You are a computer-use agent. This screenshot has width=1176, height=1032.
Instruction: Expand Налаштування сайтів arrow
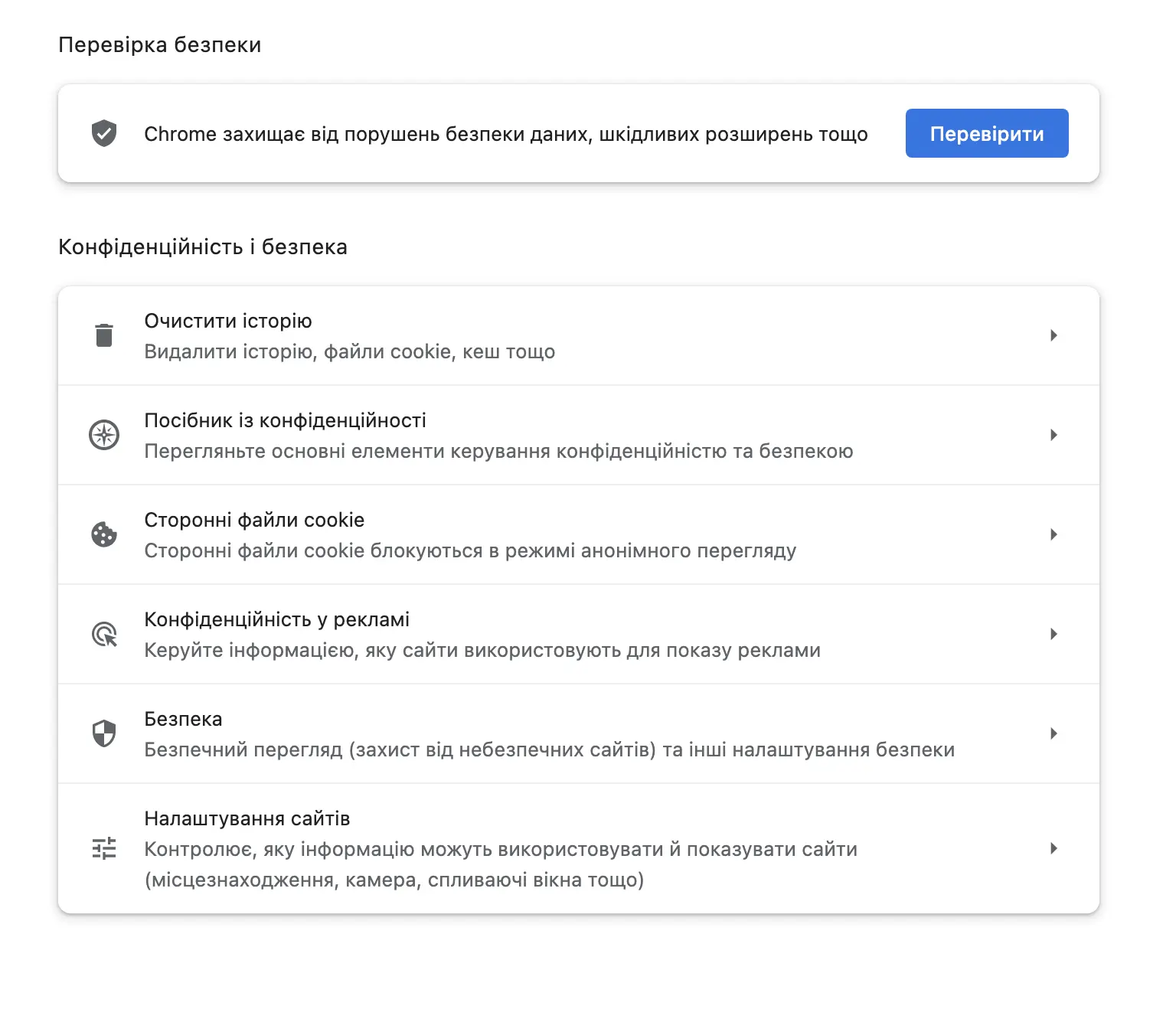pyautogui.click(x=1053, y=848)
